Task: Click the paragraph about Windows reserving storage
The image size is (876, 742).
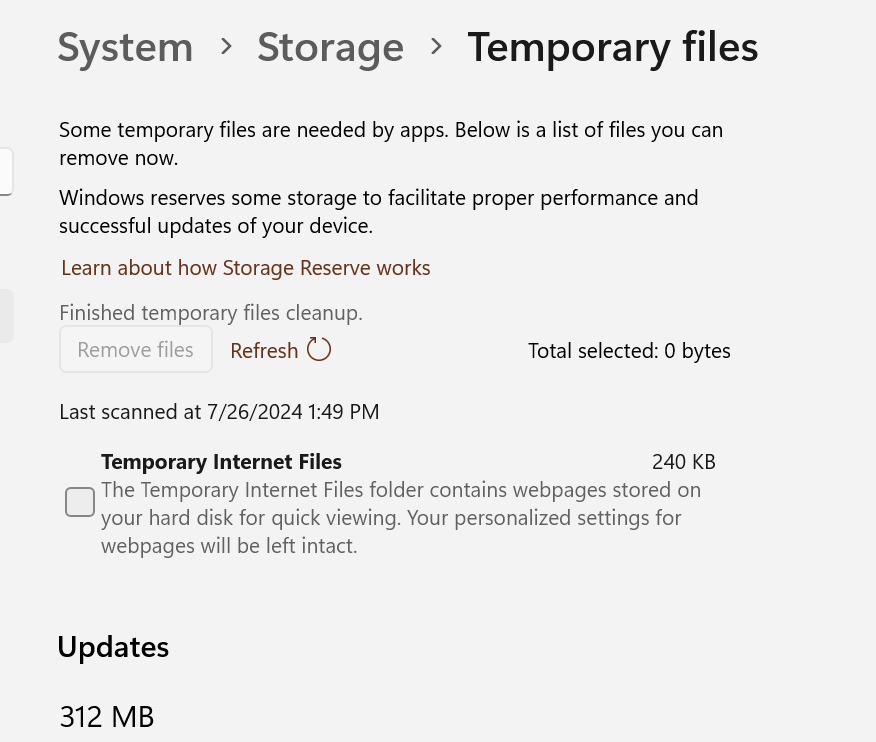Action: coord(378,212)
